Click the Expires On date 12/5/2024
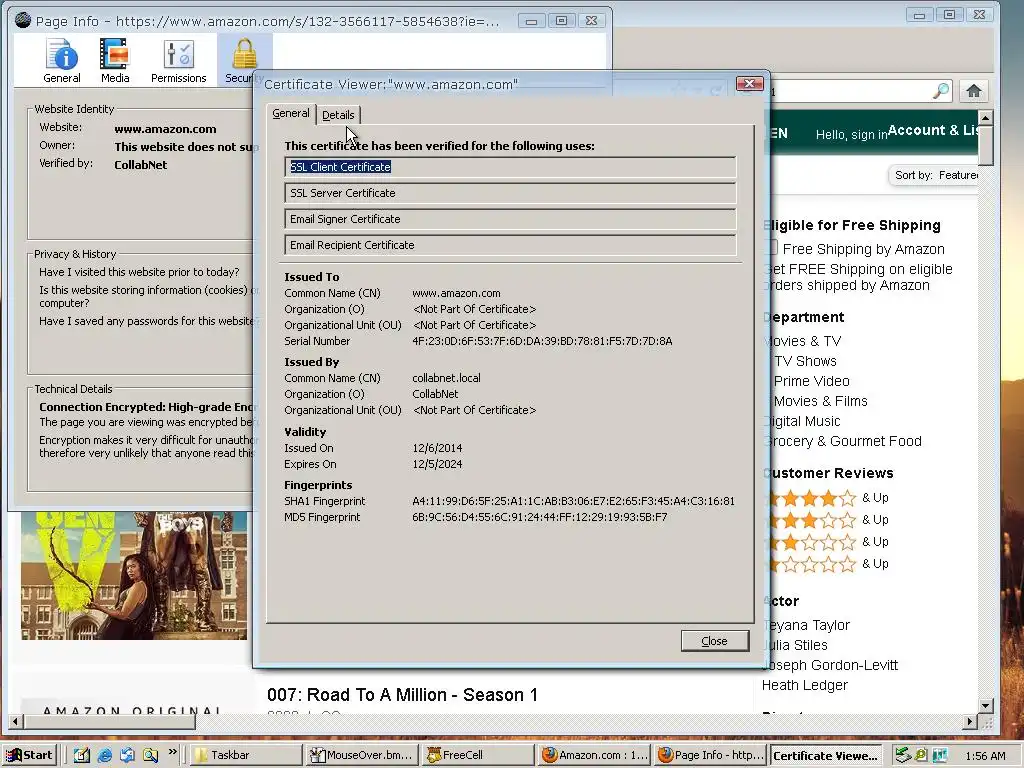Screen dimensions: 1024x768 437,464
